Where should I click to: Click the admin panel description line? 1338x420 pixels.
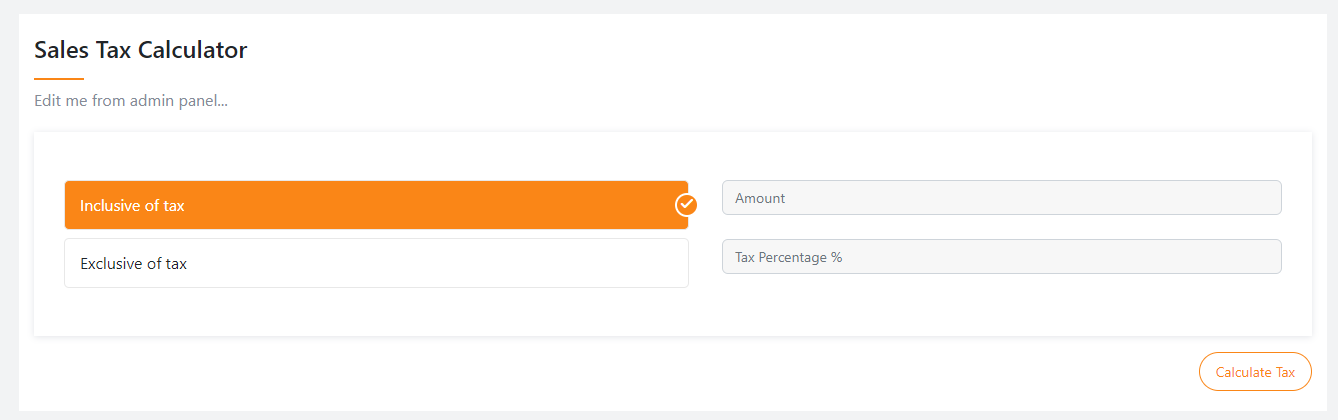[131, 101]
